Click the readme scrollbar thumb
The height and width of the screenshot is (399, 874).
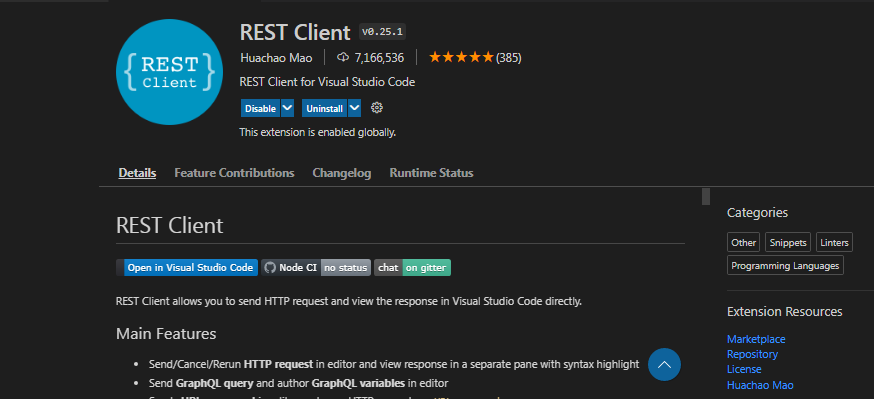706,197
